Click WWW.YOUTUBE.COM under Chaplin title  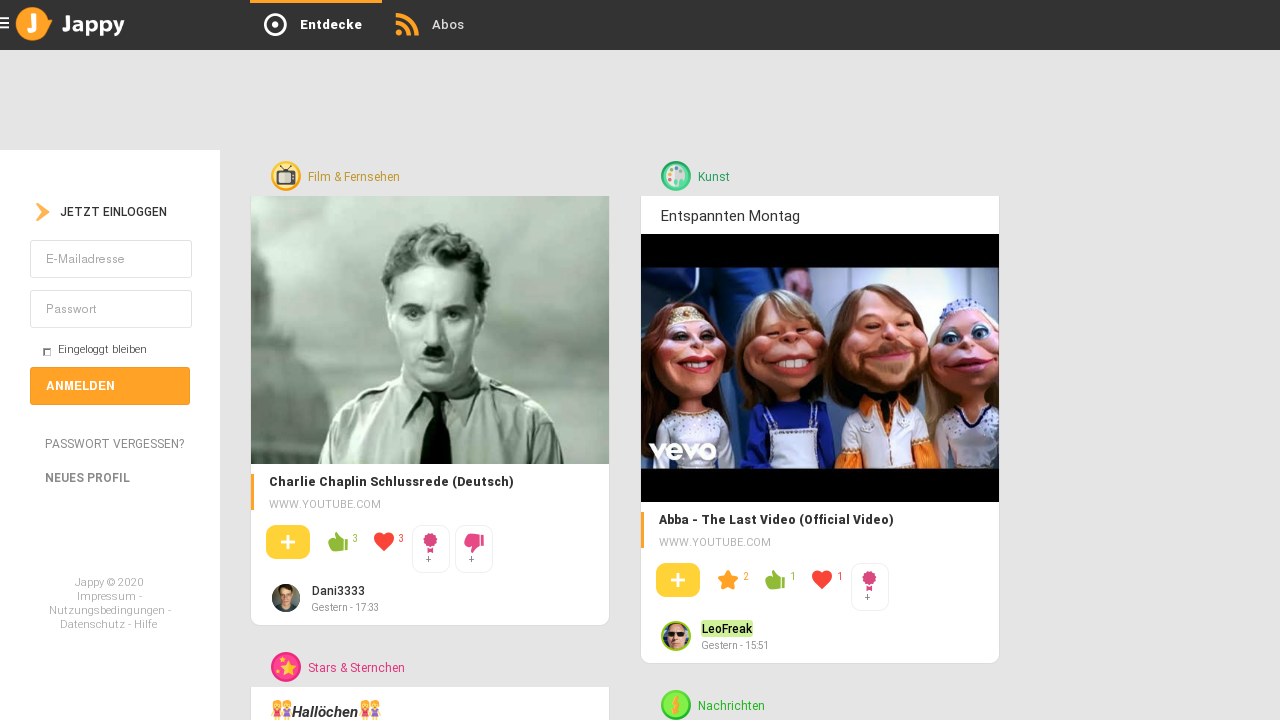click(325, 505)
